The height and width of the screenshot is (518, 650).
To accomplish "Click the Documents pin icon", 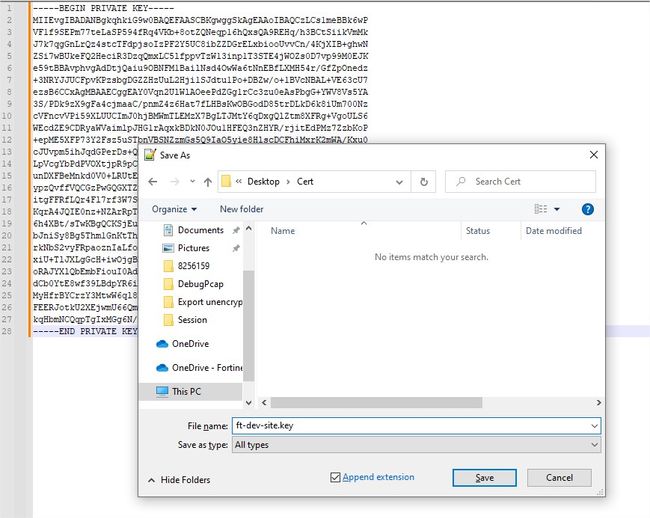I will [236, 230].
